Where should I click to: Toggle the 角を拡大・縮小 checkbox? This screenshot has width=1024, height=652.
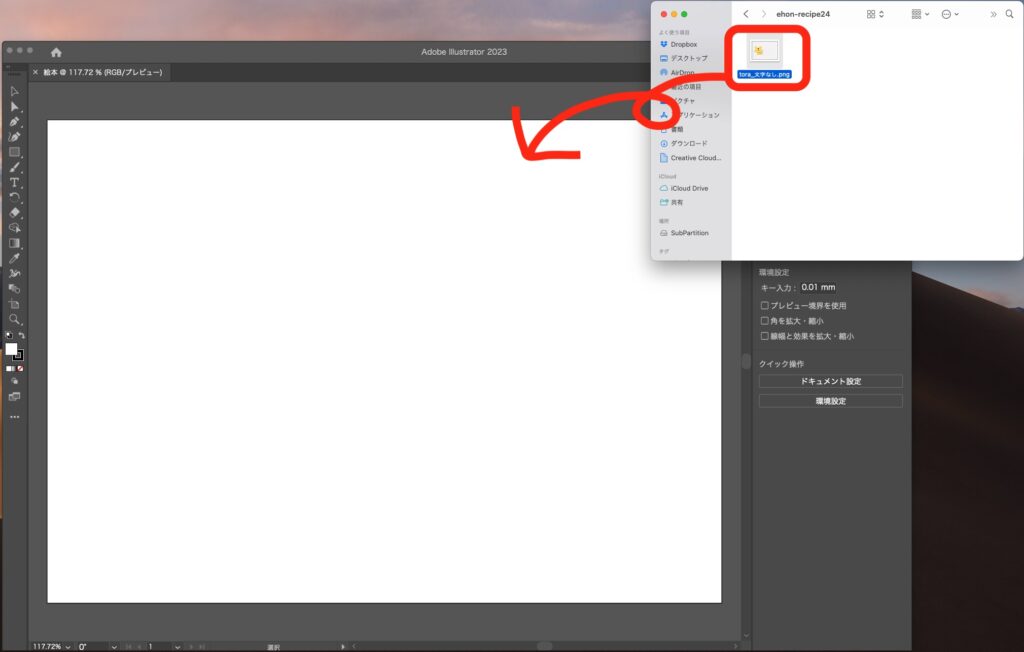pyautogui.click(x=765, y=321)
